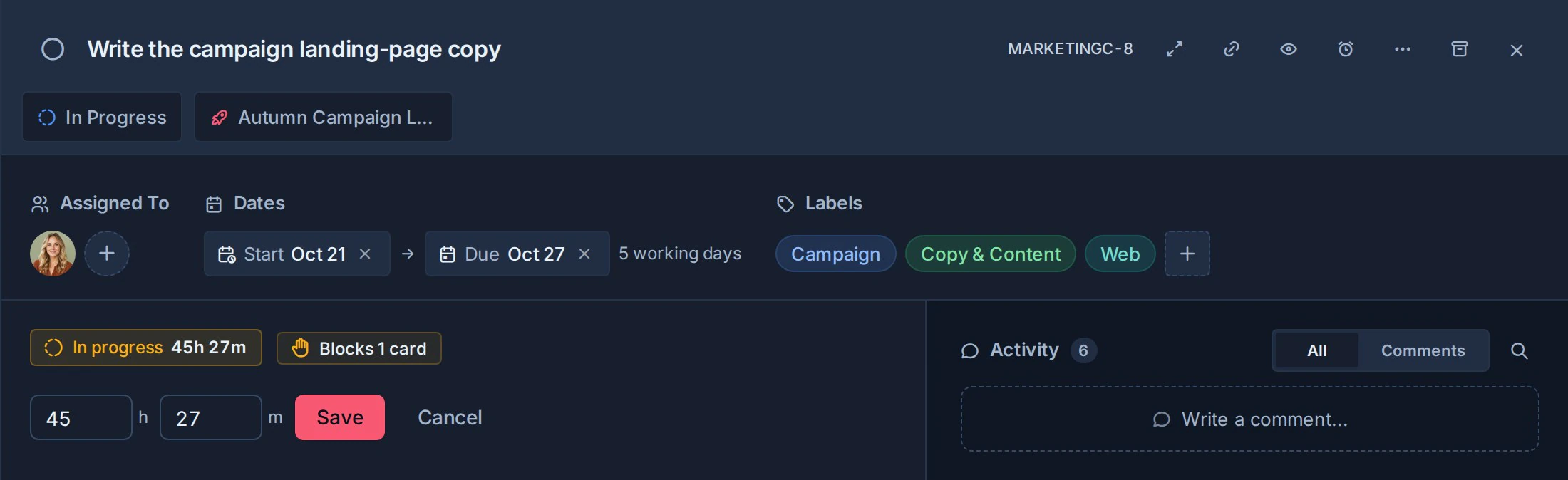The height and width of the screenshot is (480, 1568).
Task: Click the hours input field showing 45
Action: (81, 417)
